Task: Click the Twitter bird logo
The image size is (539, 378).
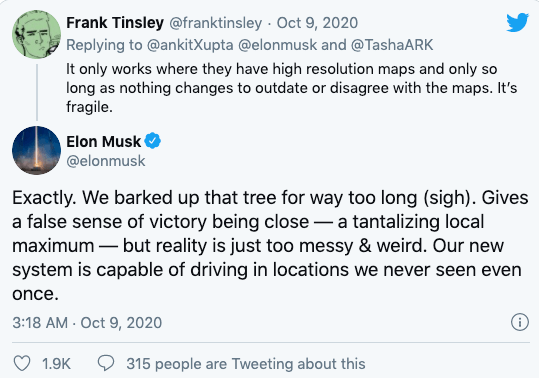Action: (x=517, y=22)
